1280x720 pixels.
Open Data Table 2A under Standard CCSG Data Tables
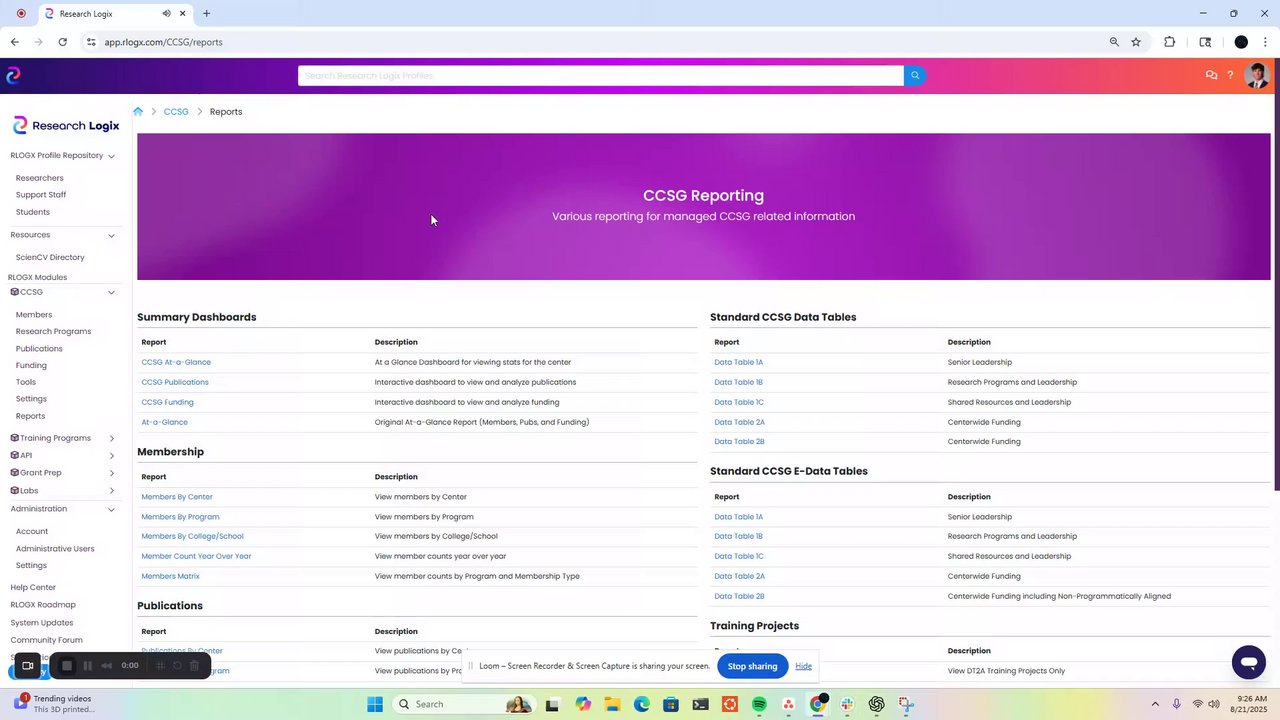pos(739,422)
